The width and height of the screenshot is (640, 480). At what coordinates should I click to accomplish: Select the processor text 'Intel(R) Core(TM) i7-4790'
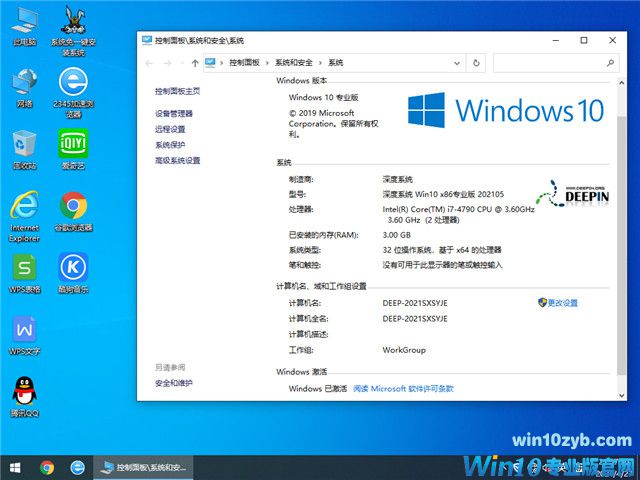click(x=428, y=209)
